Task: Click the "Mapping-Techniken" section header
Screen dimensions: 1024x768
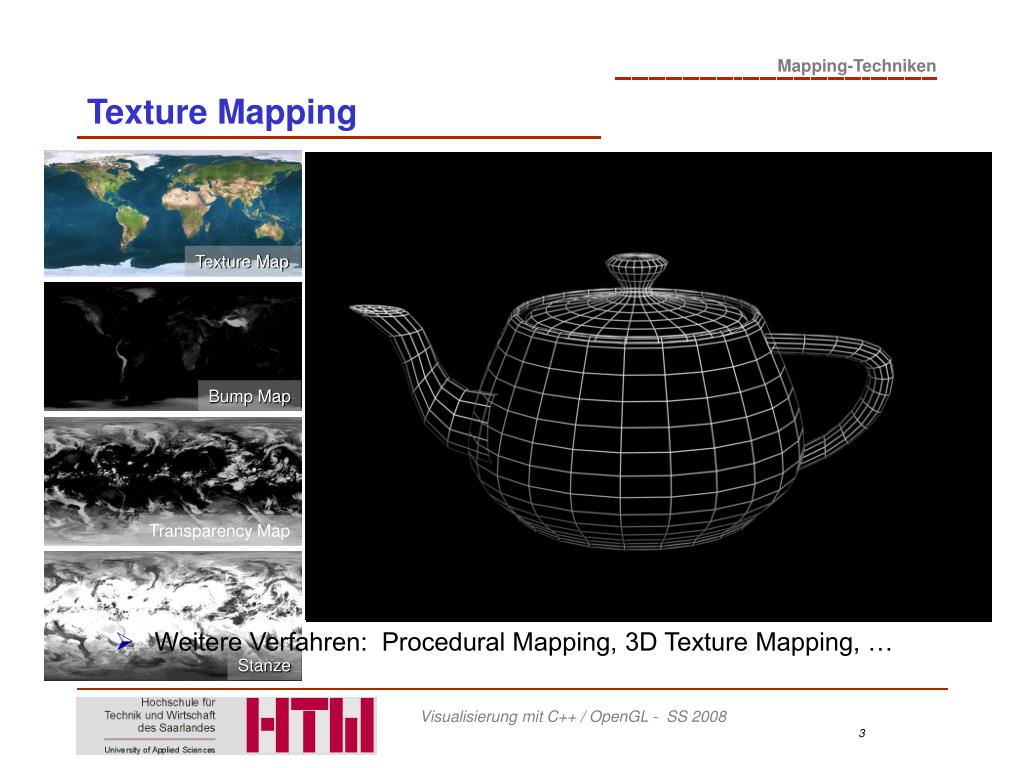Action: pos(856,67)
